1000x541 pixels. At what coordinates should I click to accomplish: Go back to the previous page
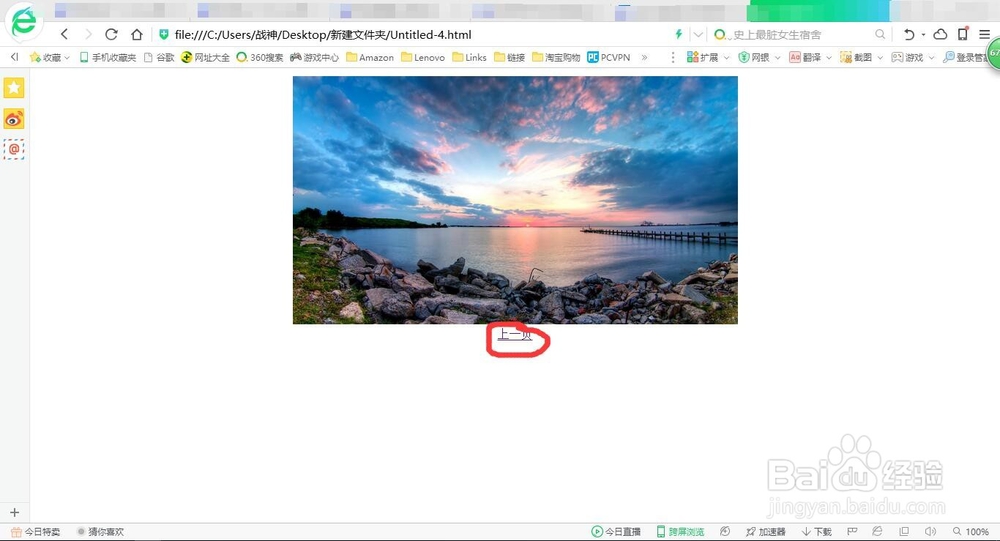[x=64, y=34]
